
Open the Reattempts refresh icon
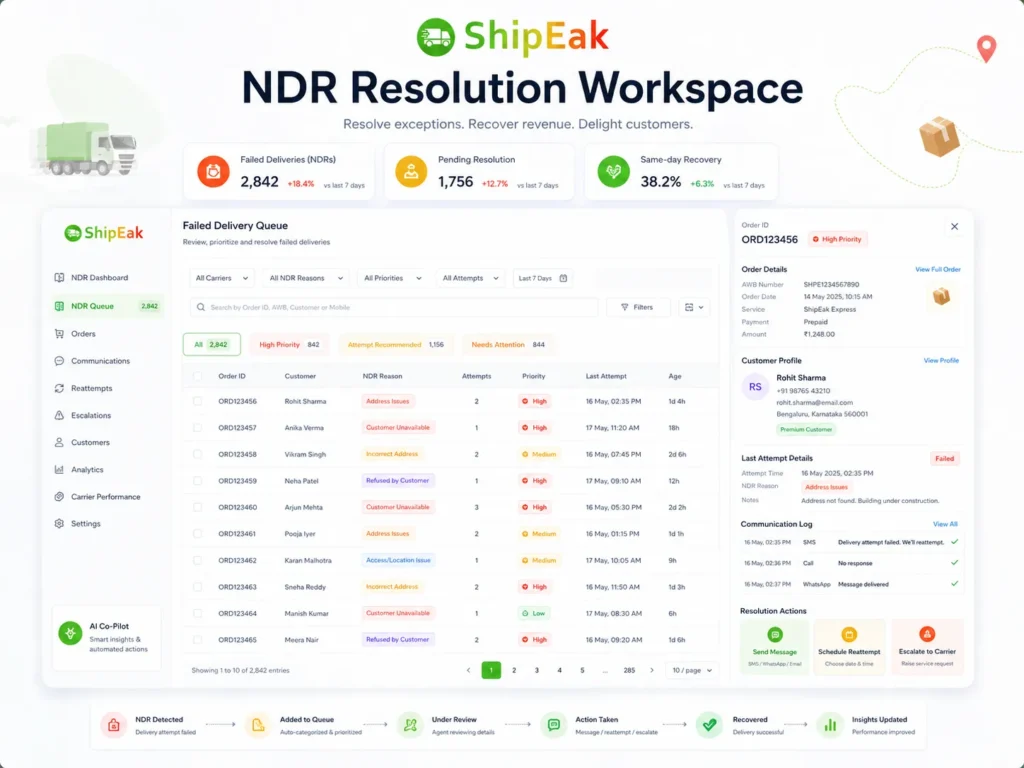[x=59, y=389]
